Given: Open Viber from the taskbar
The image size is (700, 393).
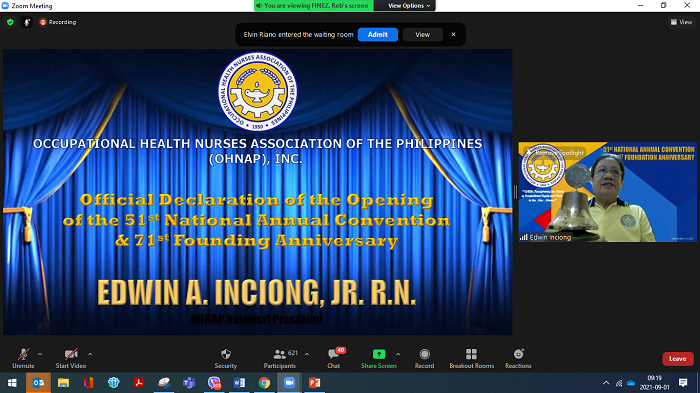Looking at the screenshot, I should 214,383.
